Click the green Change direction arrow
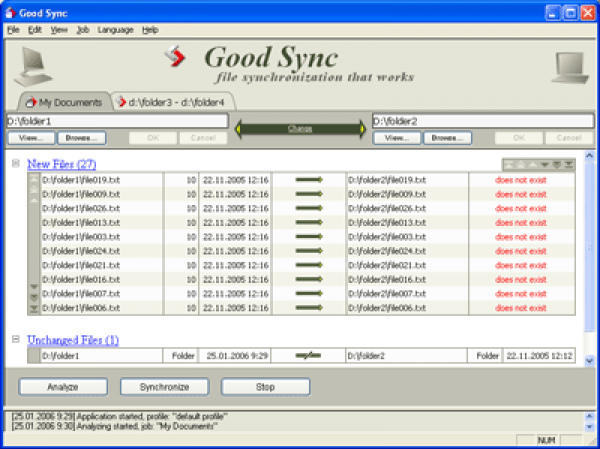This screenshot has height=449, width=600. click(300, 128)
